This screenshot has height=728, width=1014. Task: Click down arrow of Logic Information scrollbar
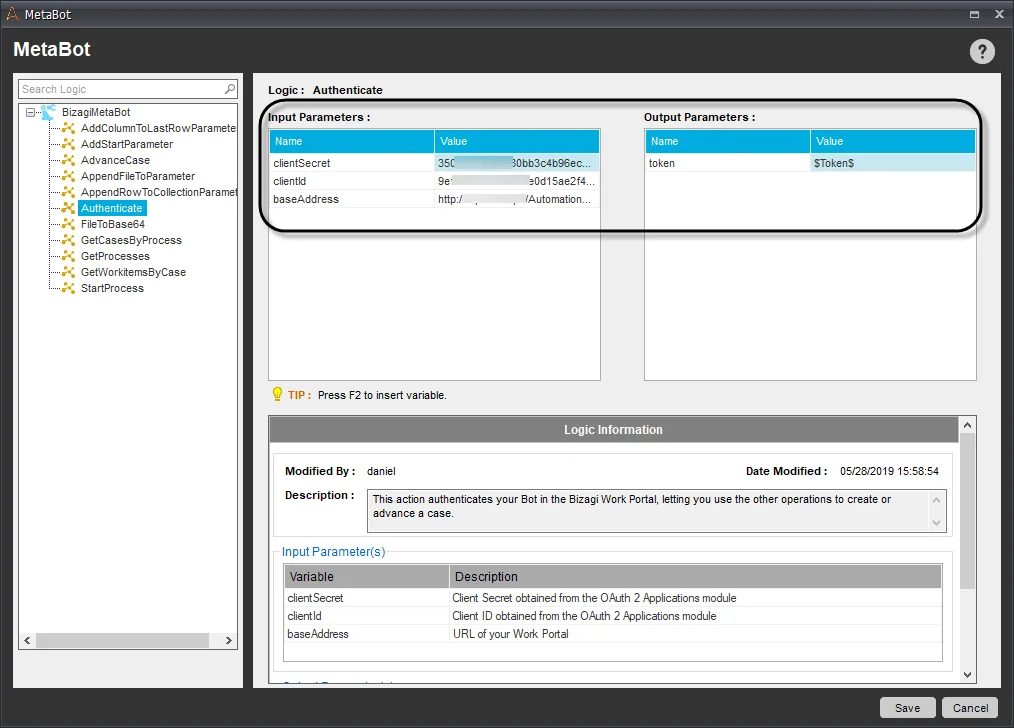pyautogui.click(x=967, y=674)
